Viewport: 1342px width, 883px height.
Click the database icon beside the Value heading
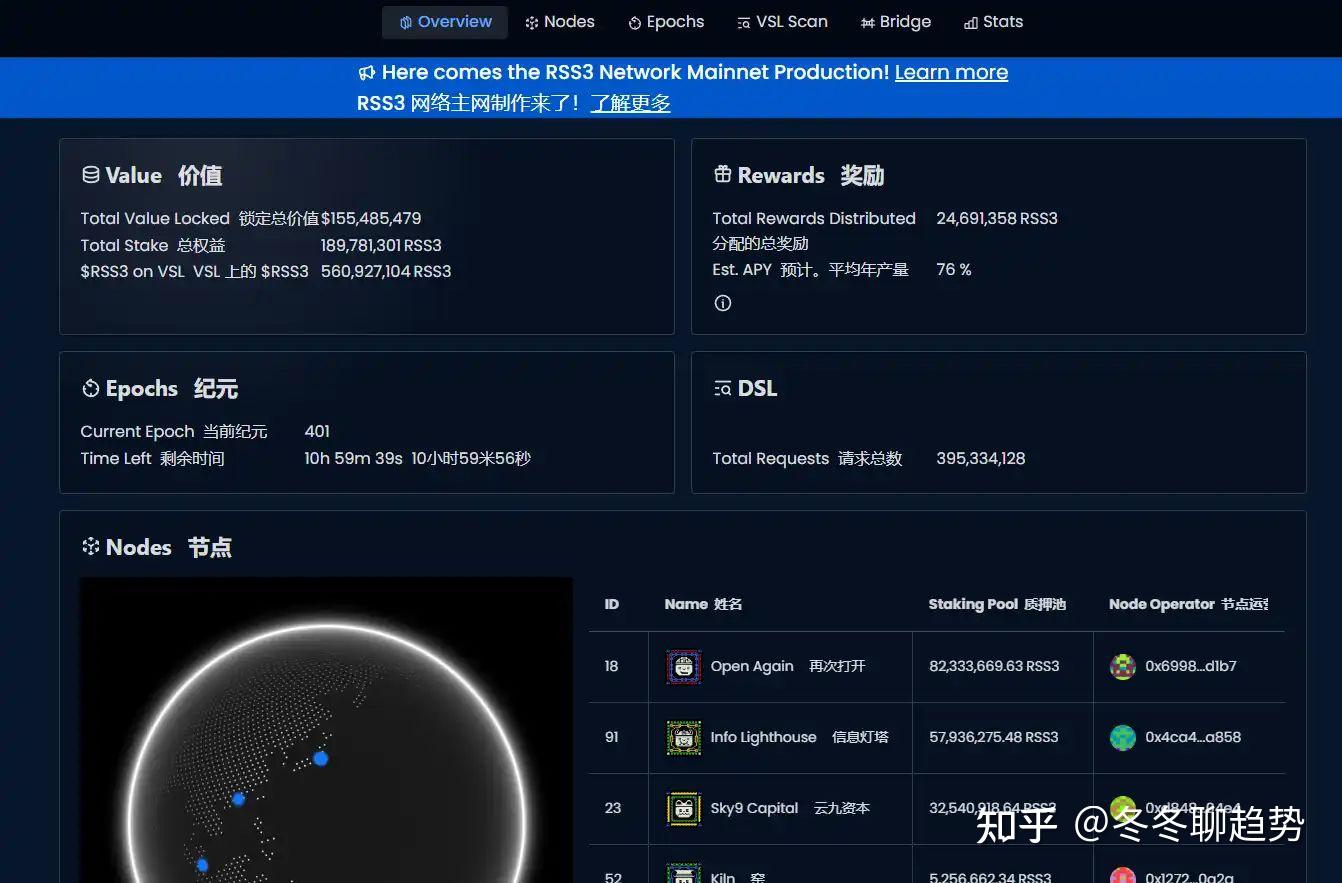pyautogui.click(x=90, y=174)
